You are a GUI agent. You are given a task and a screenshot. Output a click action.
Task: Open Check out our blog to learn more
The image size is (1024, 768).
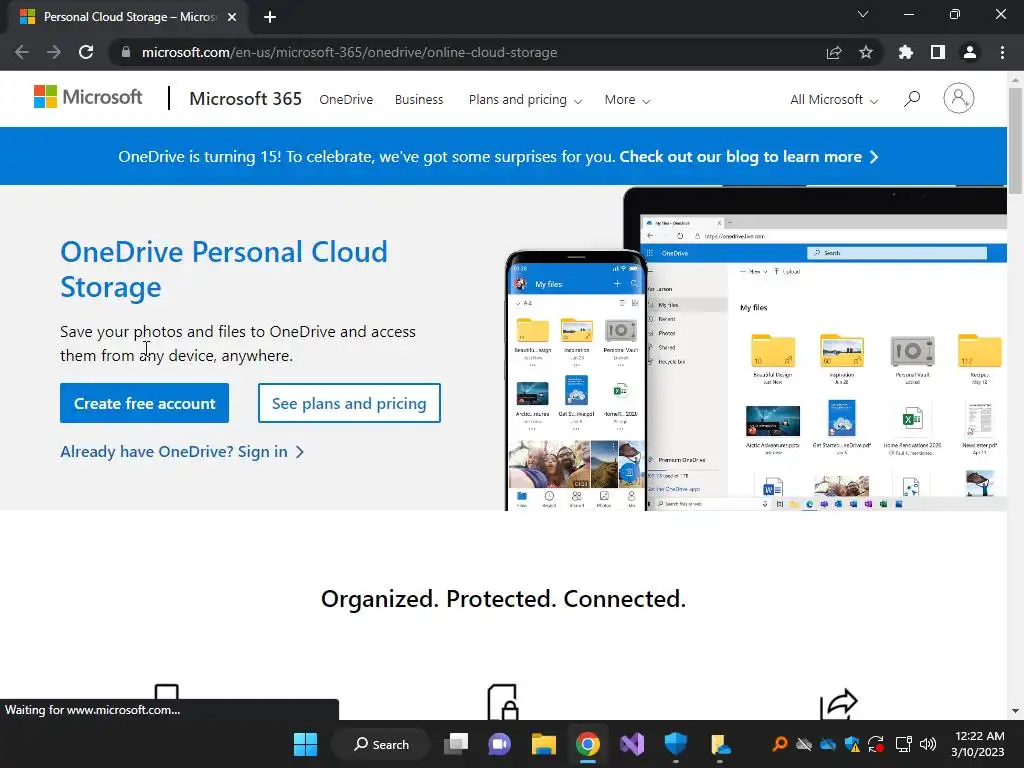pyautogui.click(x=748, y=157)
